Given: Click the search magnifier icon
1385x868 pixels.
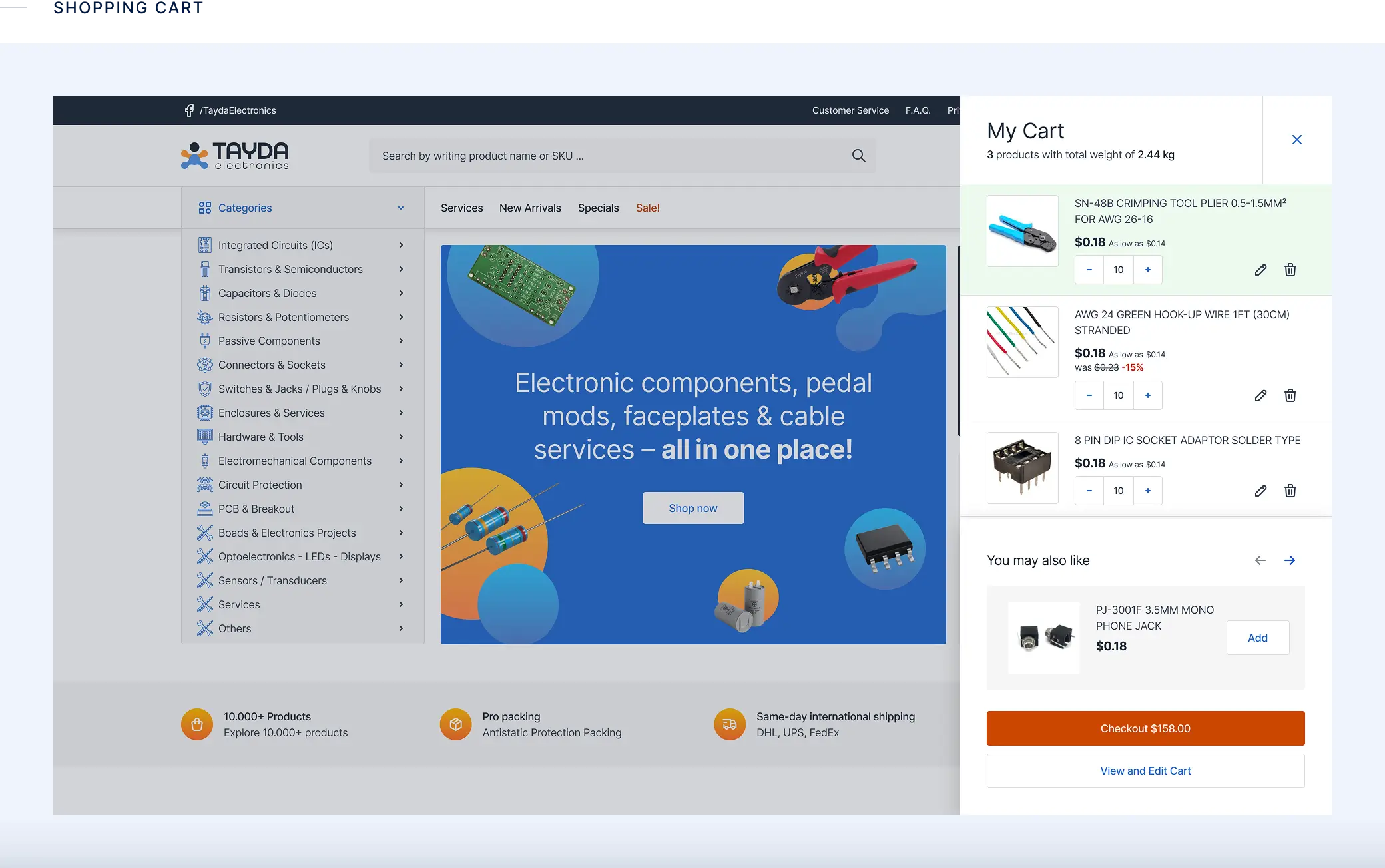Looking at the screenshot, I should pyautogui.click(x=858, y=156).
